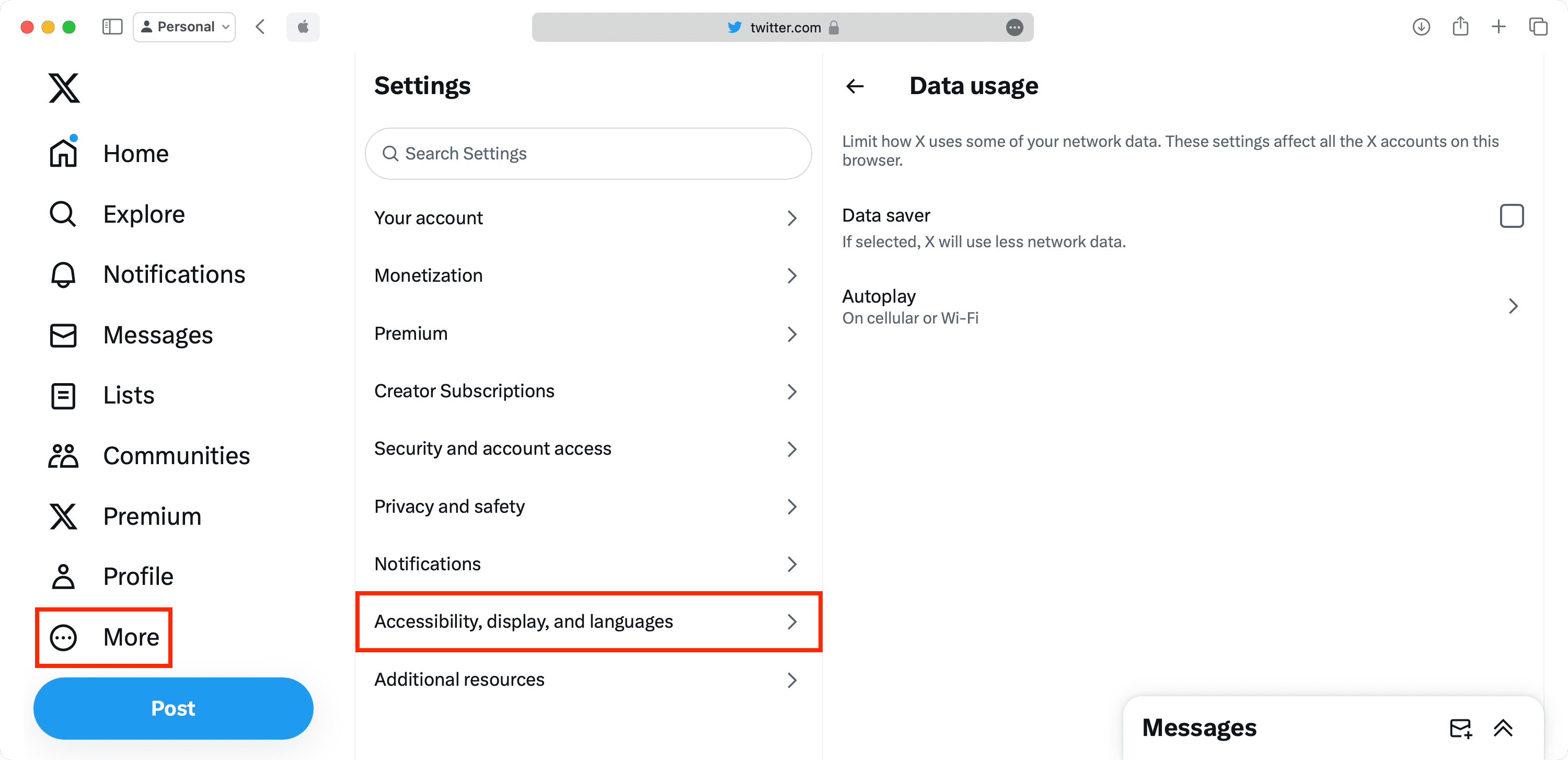Open the Personal profile dropdown

pyautogui.click(x=184, y=27)
